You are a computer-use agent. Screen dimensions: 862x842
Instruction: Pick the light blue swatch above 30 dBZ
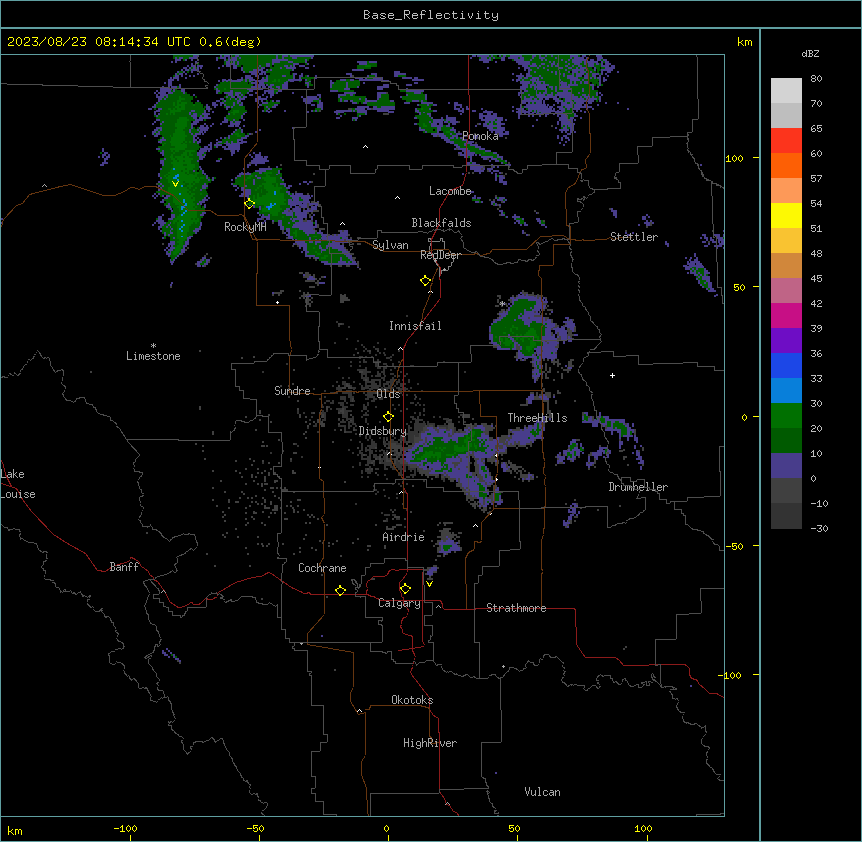tap(786, 390)
